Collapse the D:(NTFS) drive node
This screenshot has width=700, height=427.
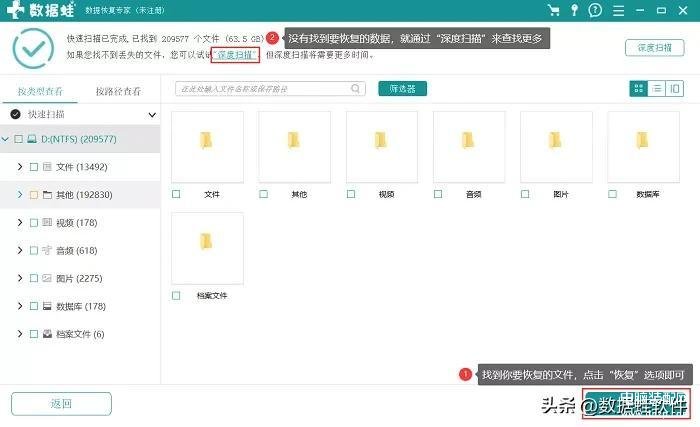tap(5, 139)
